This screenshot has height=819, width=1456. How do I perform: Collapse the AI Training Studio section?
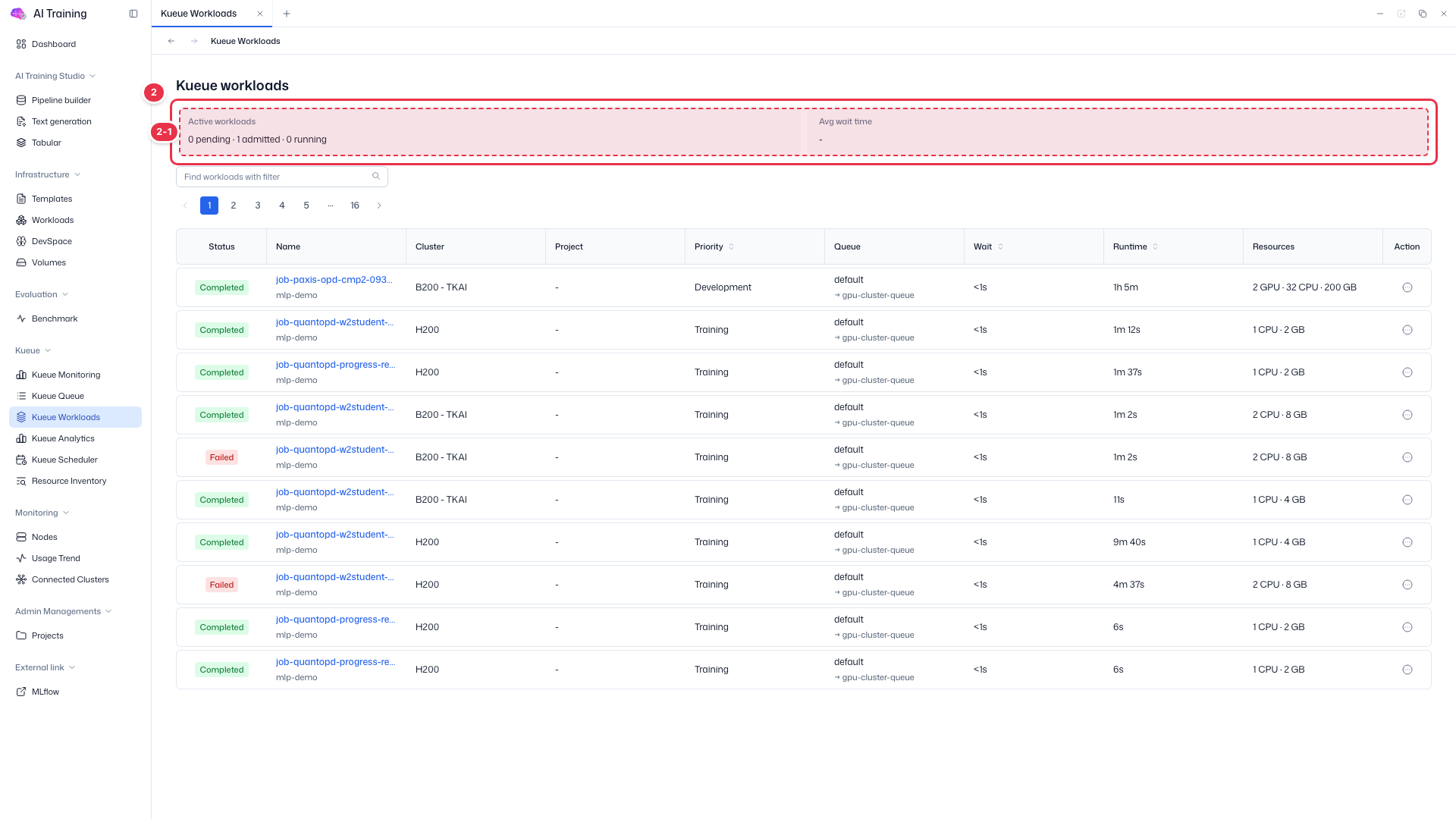pos(55,76)
